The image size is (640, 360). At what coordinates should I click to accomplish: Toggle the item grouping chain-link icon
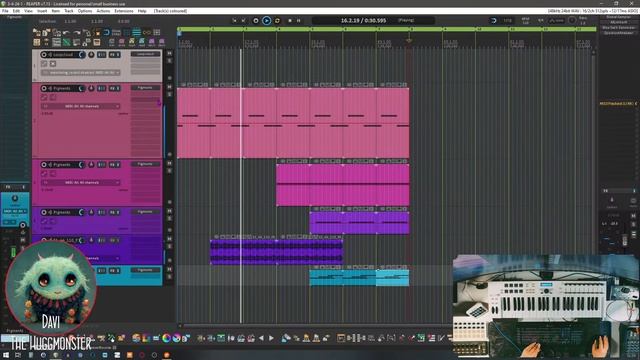[147, 32]
